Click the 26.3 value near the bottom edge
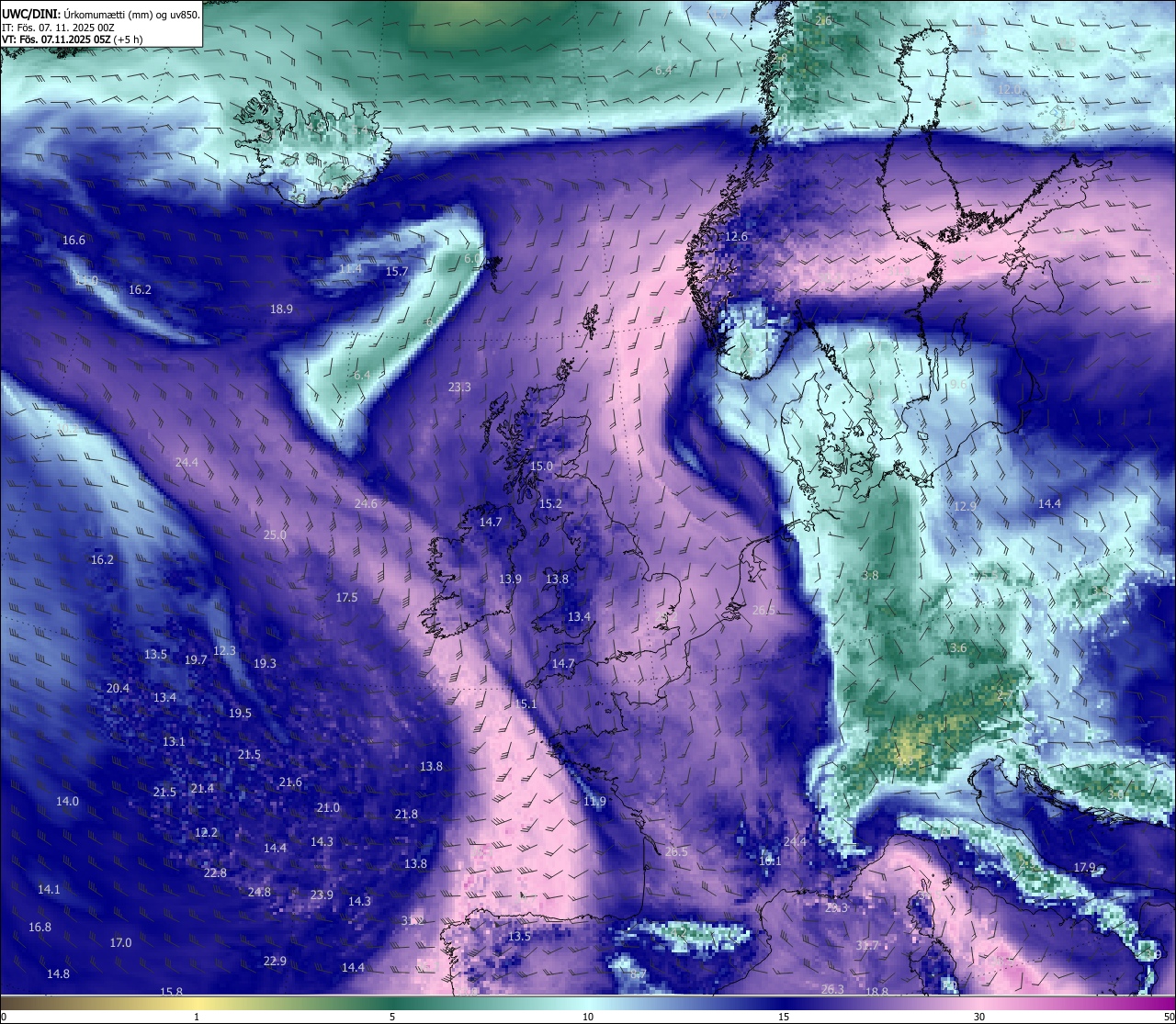The image size is (1176, 1024). (x=832, y=990)
